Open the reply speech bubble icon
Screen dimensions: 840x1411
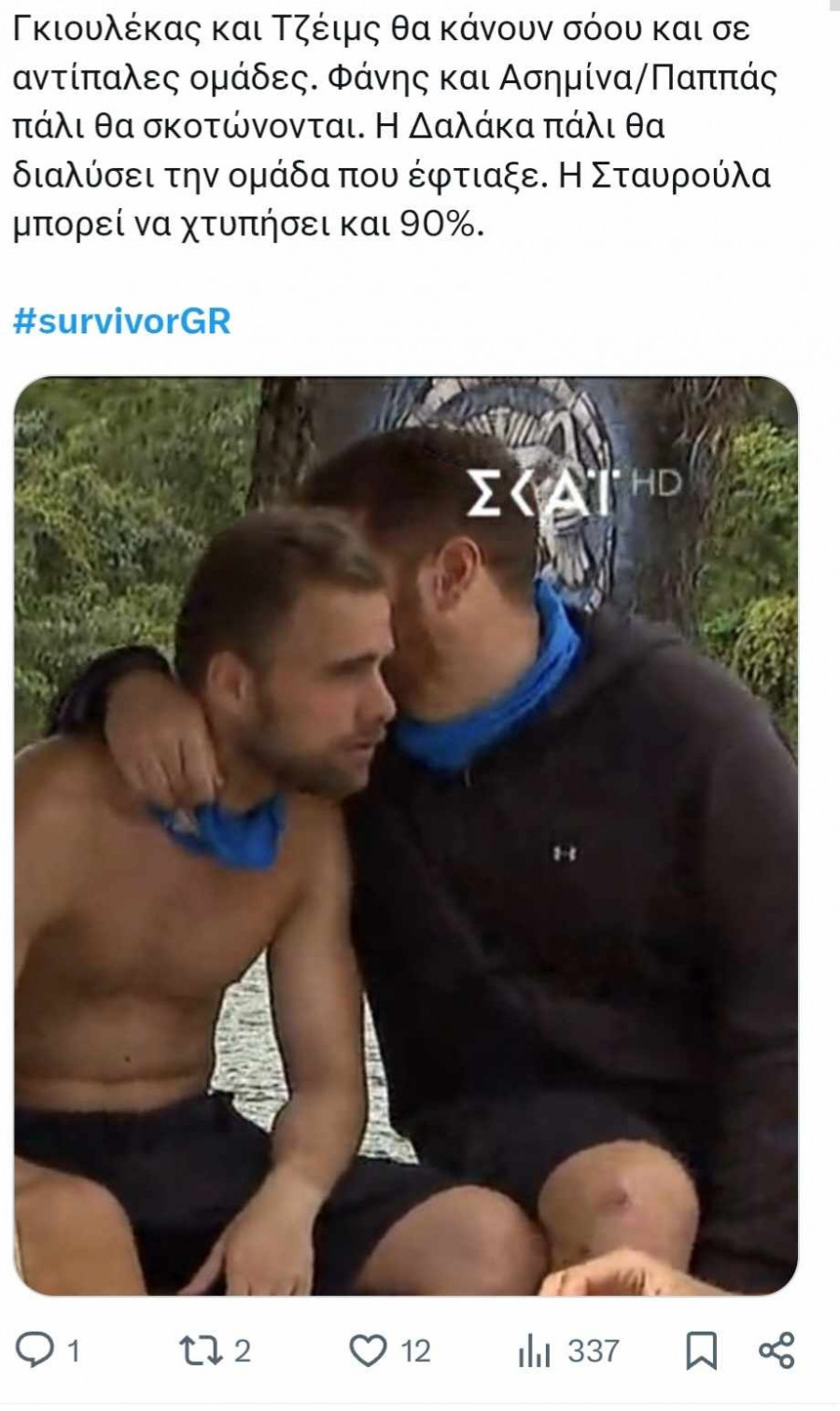[x=37, y=1350]
